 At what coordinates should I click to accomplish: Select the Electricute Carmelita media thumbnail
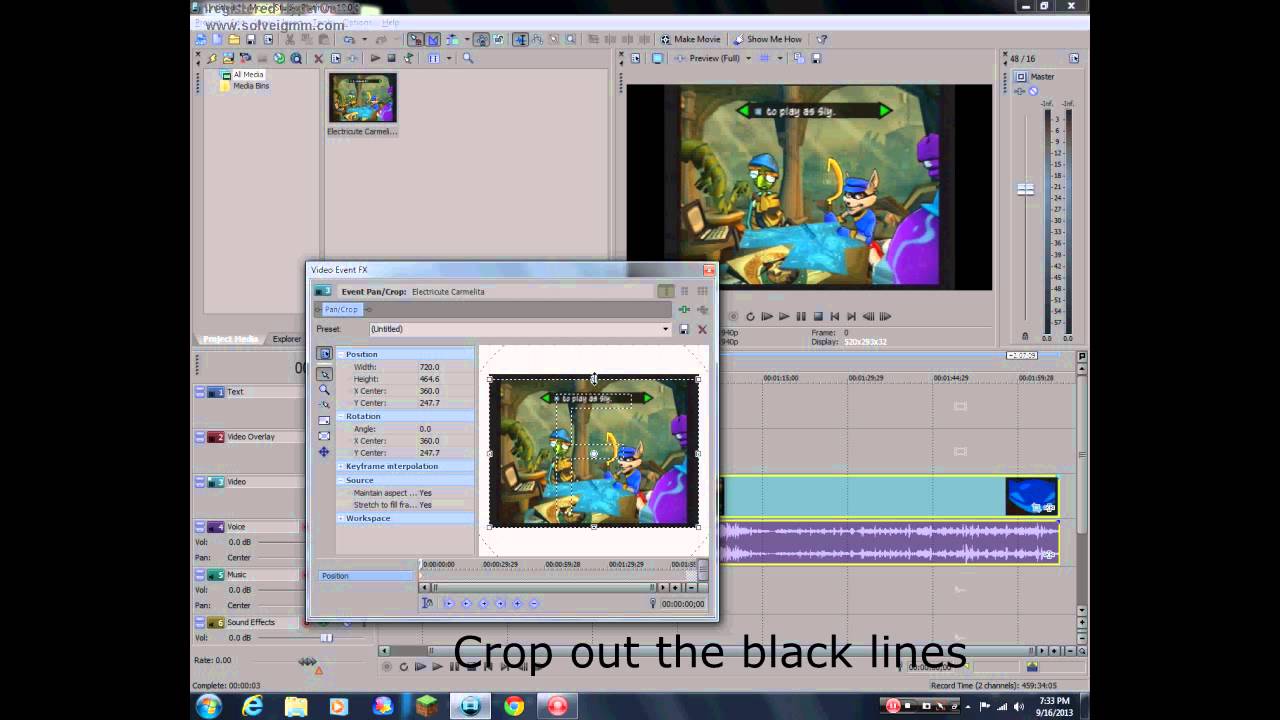pos(362,98)
